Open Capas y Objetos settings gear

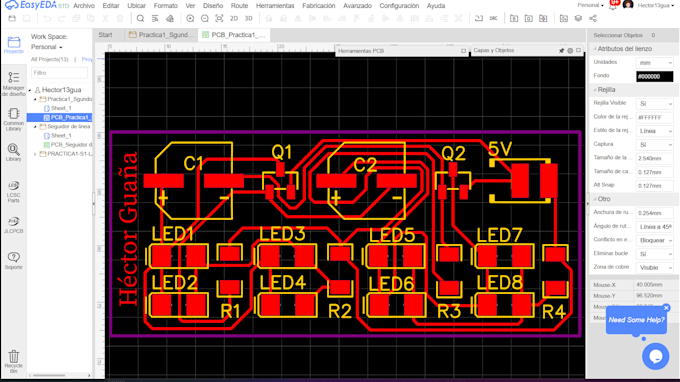[x=570, y=51]
